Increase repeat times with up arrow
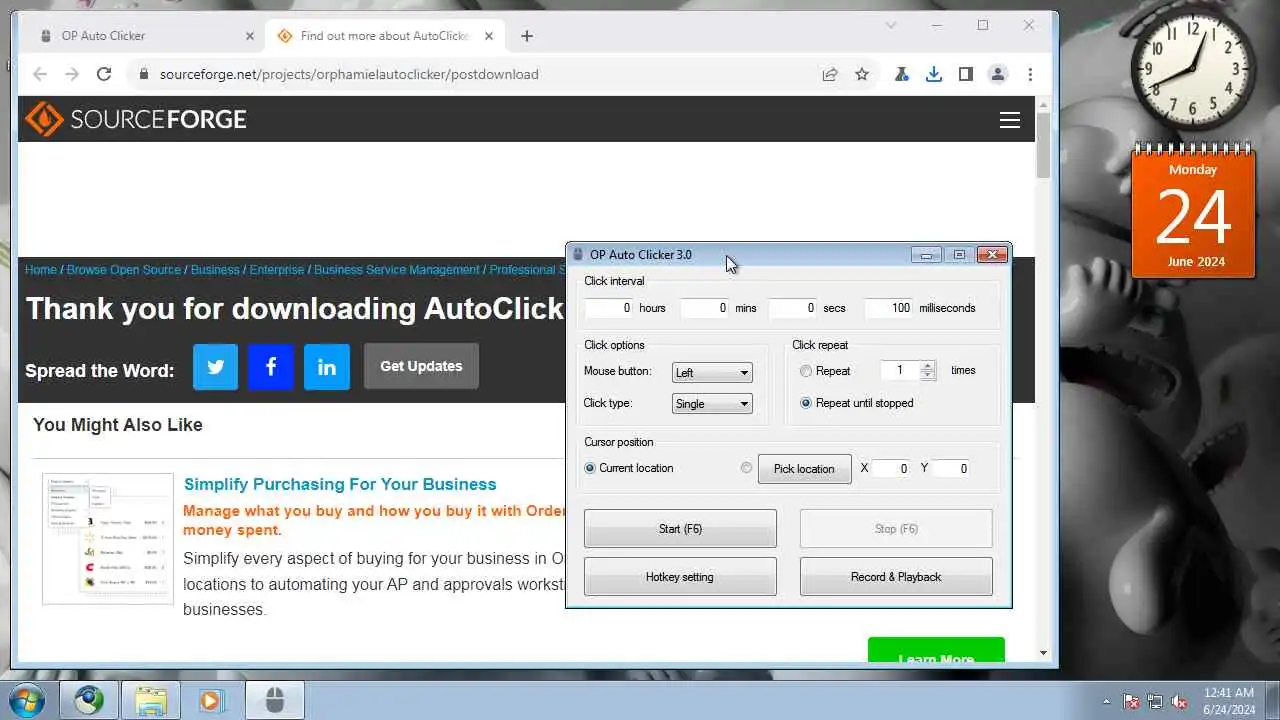The height and width of the screenshot is (720, 1280). coord(928,365)
